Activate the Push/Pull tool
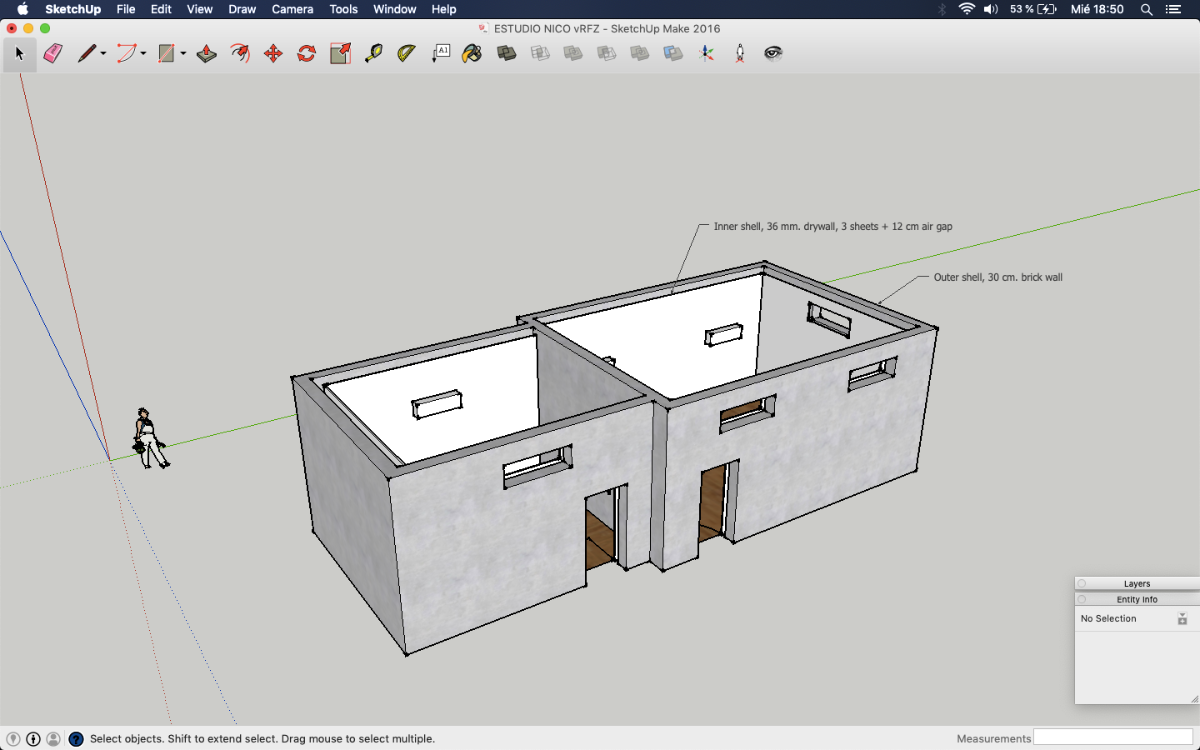The image size is (1200, 750). click(x=207, y=53)
